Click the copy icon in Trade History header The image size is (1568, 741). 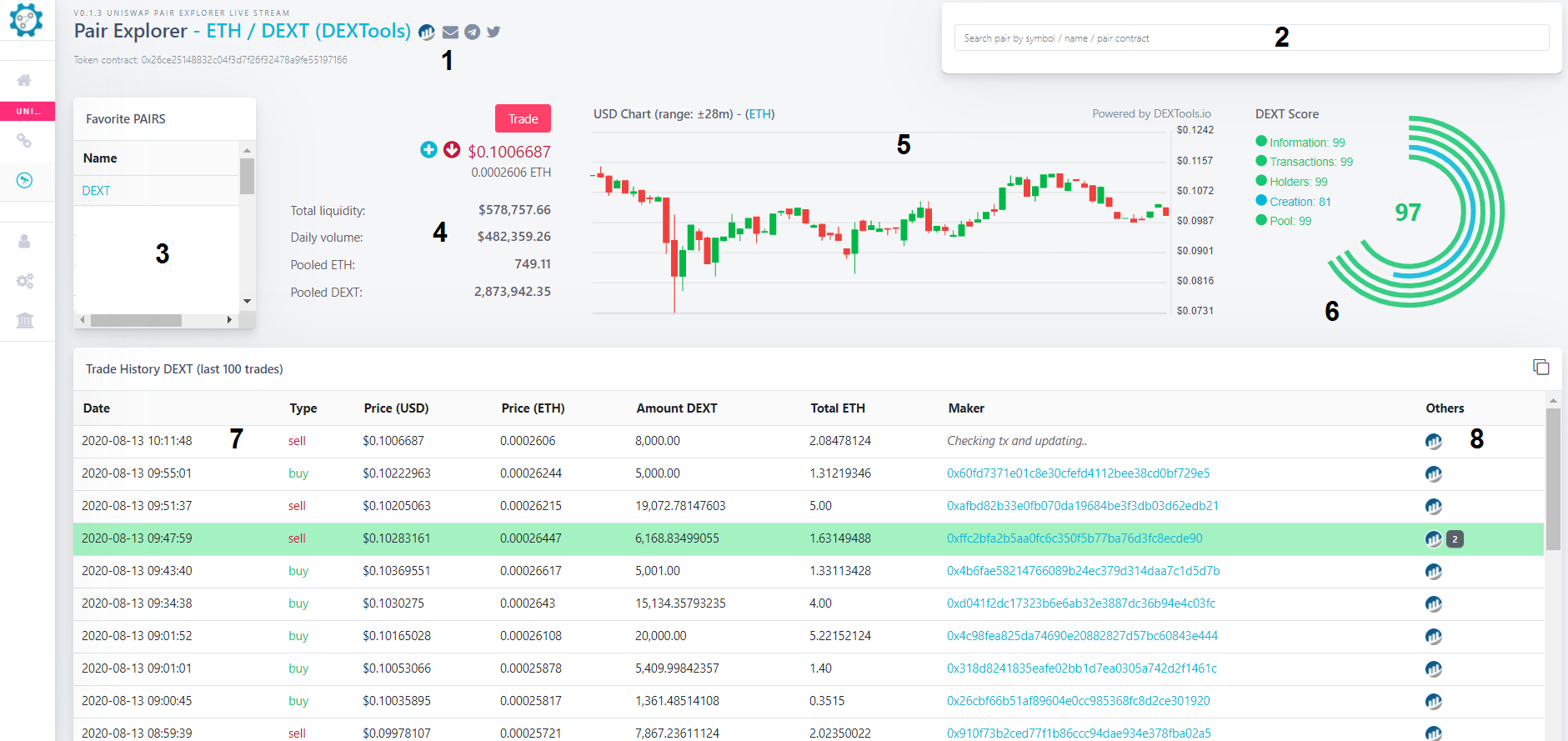[x=1541, y=367]
